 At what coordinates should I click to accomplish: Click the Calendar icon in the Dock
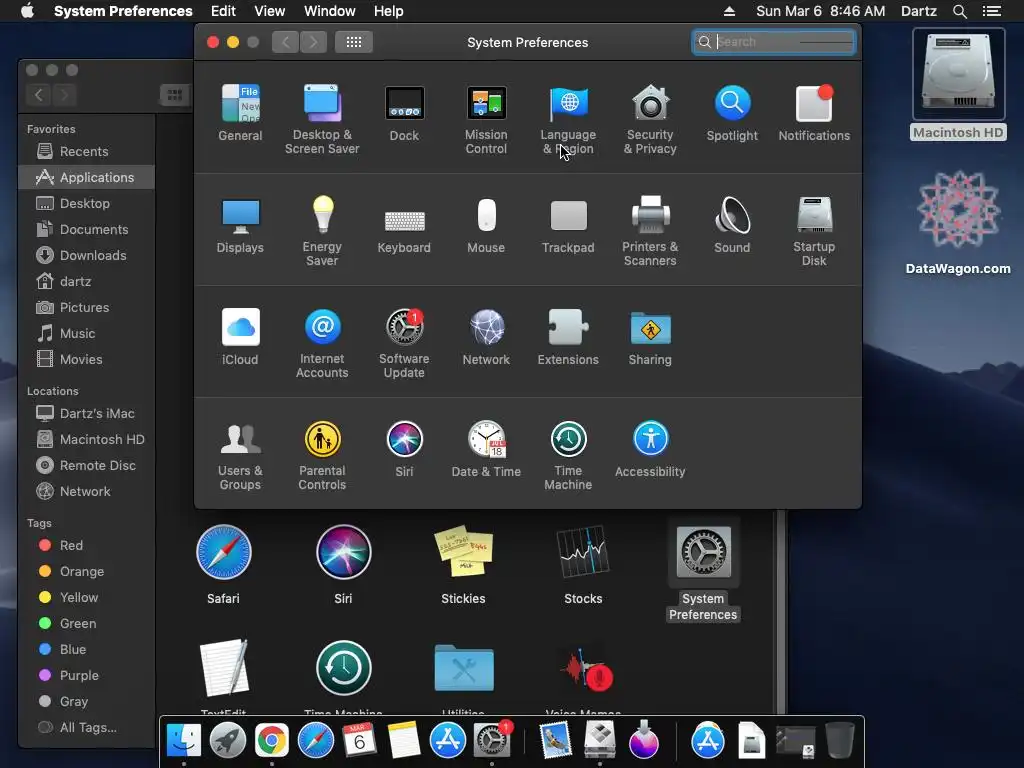(359, 741)
